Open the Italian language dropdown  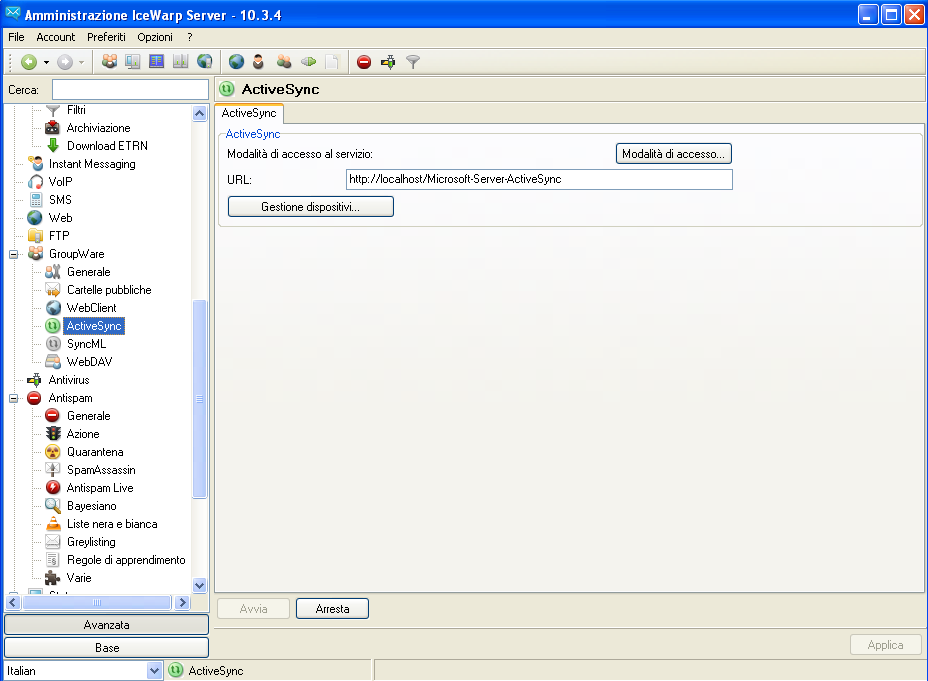coord(154,671)
